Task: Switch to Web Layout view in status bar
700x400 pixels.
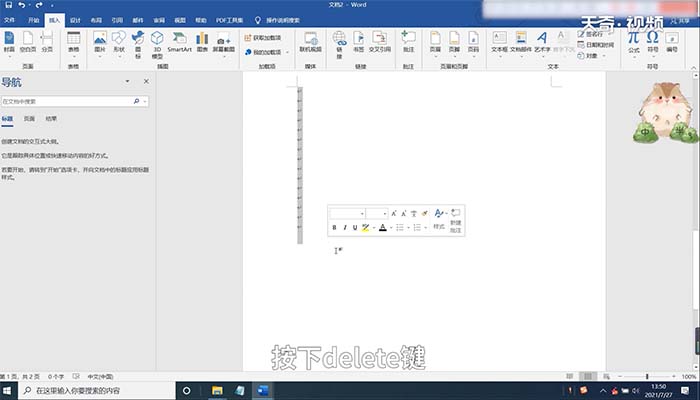Action: (x=606, y=376)
